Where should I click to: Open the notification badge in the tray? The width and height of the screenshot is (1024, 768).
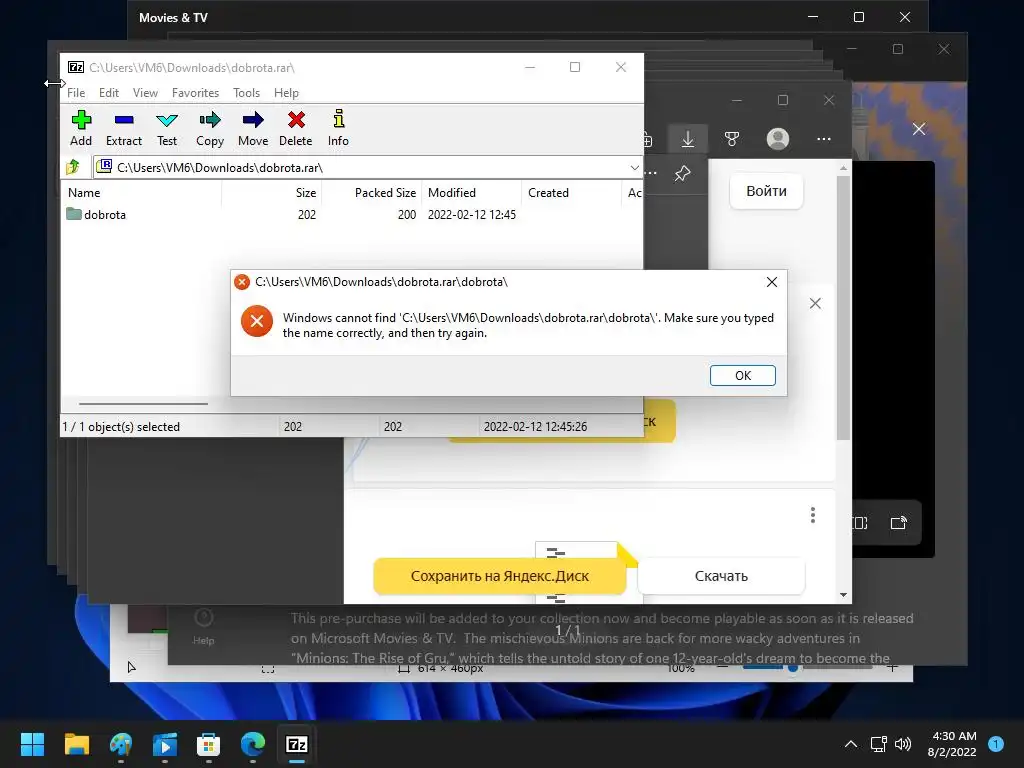pyautogui.click(x=996, y=743)
